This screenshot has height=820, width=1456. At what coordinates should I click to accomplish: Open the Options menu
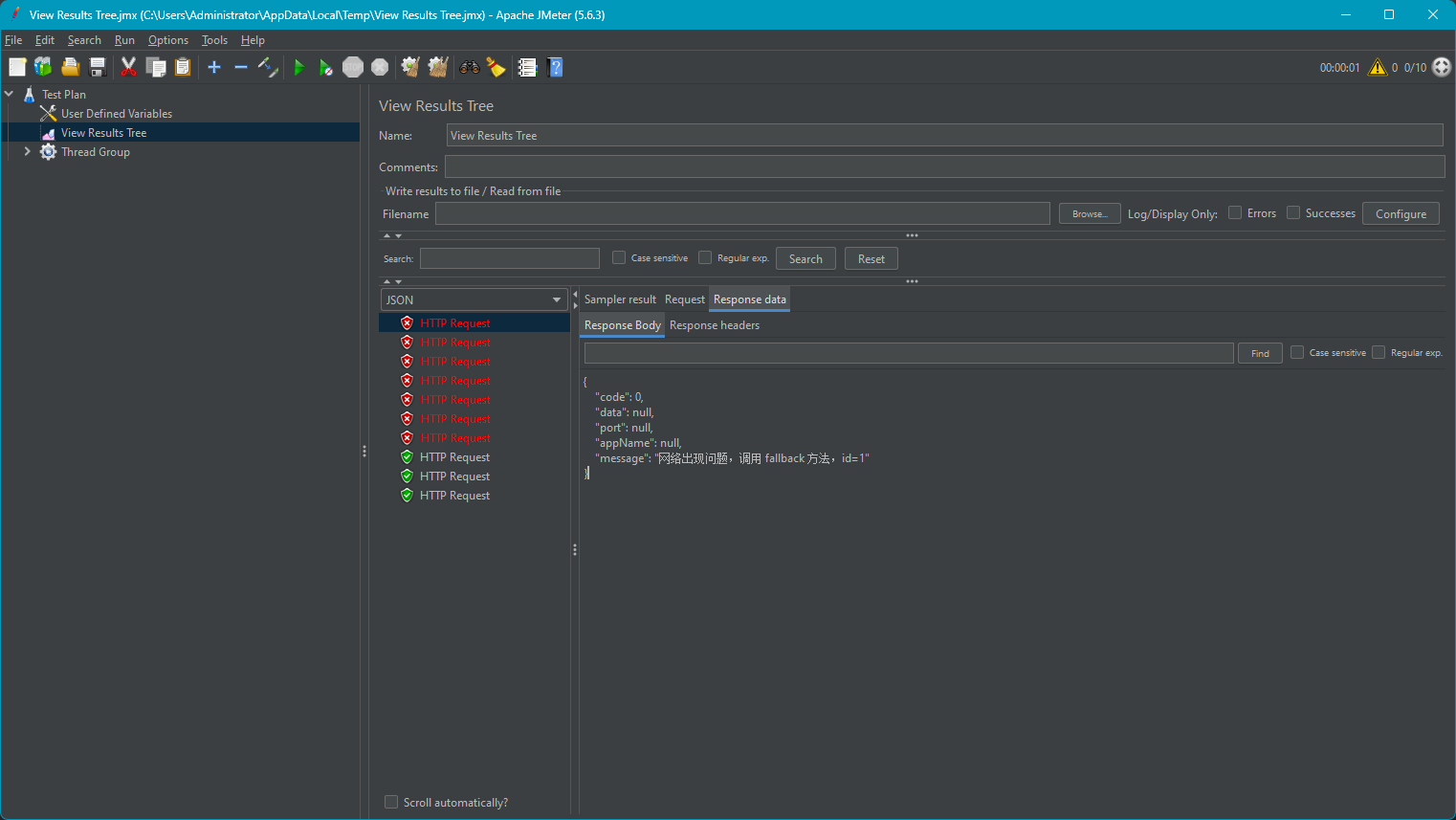[168, 40]
